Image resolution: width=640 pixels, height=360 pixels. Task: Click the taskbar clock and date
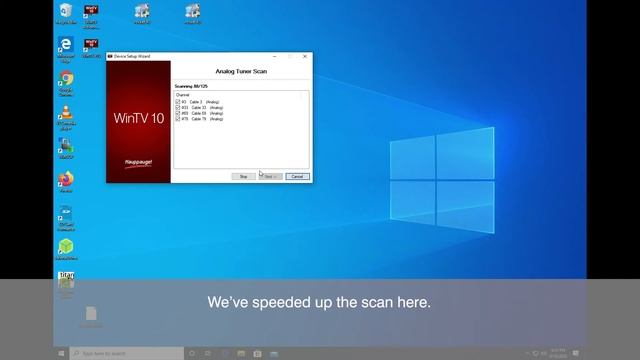[558, 353]
